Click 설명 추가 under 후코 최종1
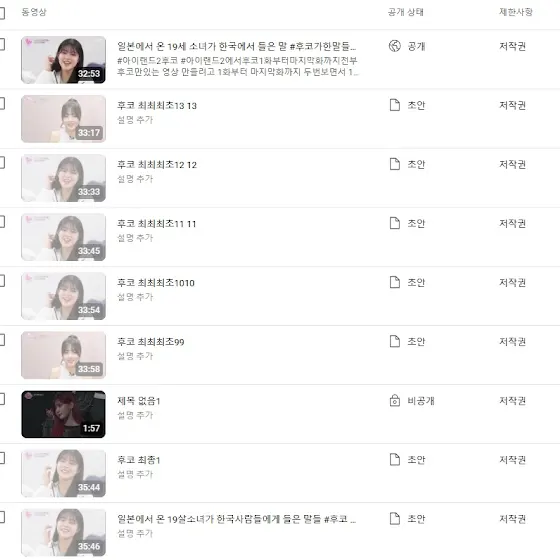Viewport: 560px width, 560px height. [x=135, y=474]
